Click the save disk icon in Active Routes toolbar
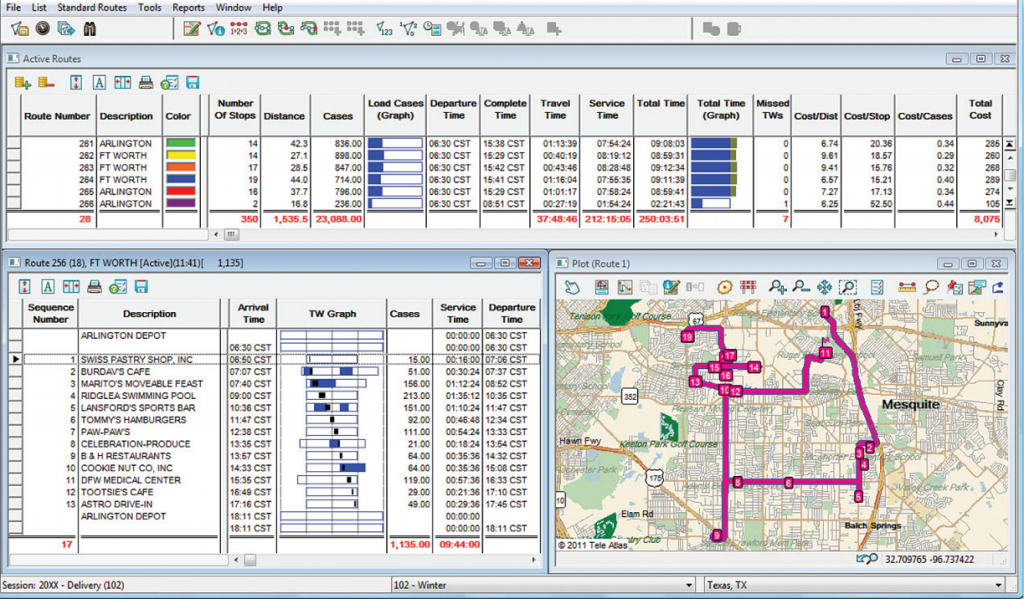The height and width of the screenshot is (599, 1024). (x=192, y=82)
